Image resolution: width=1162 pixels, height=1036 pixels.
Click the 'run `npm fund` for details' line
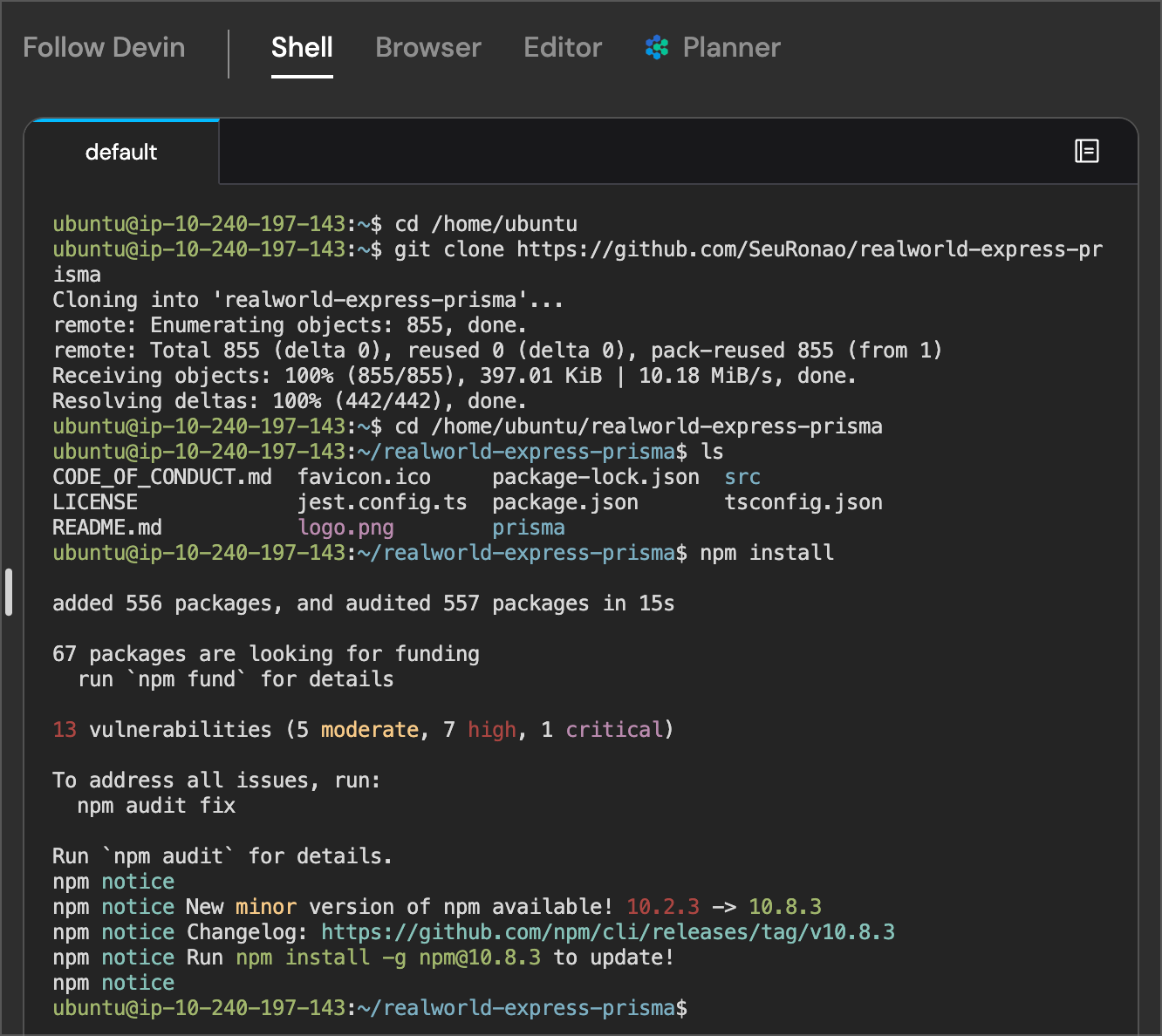coord(236,679)
